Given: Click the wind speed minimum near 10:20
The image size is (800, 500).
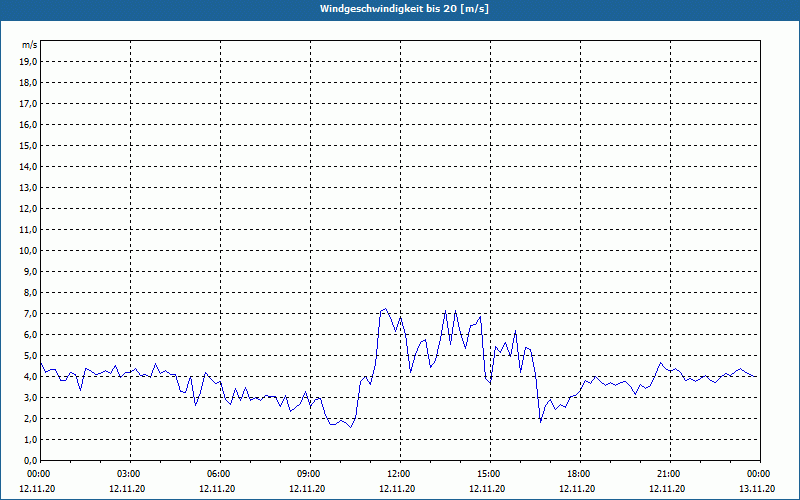Looking at the screenshot, I should [x=351, y=427].
